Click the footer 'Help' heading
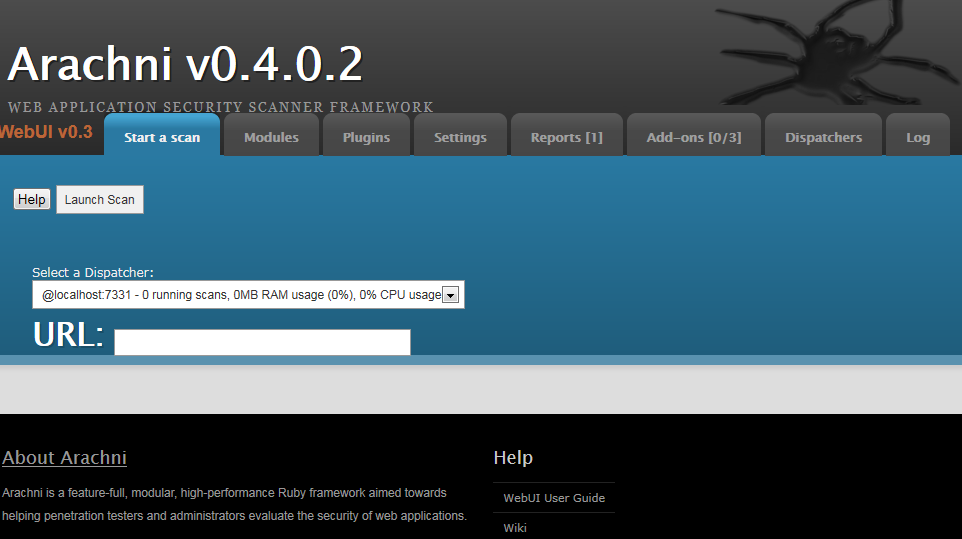 [x=513, y=457]
